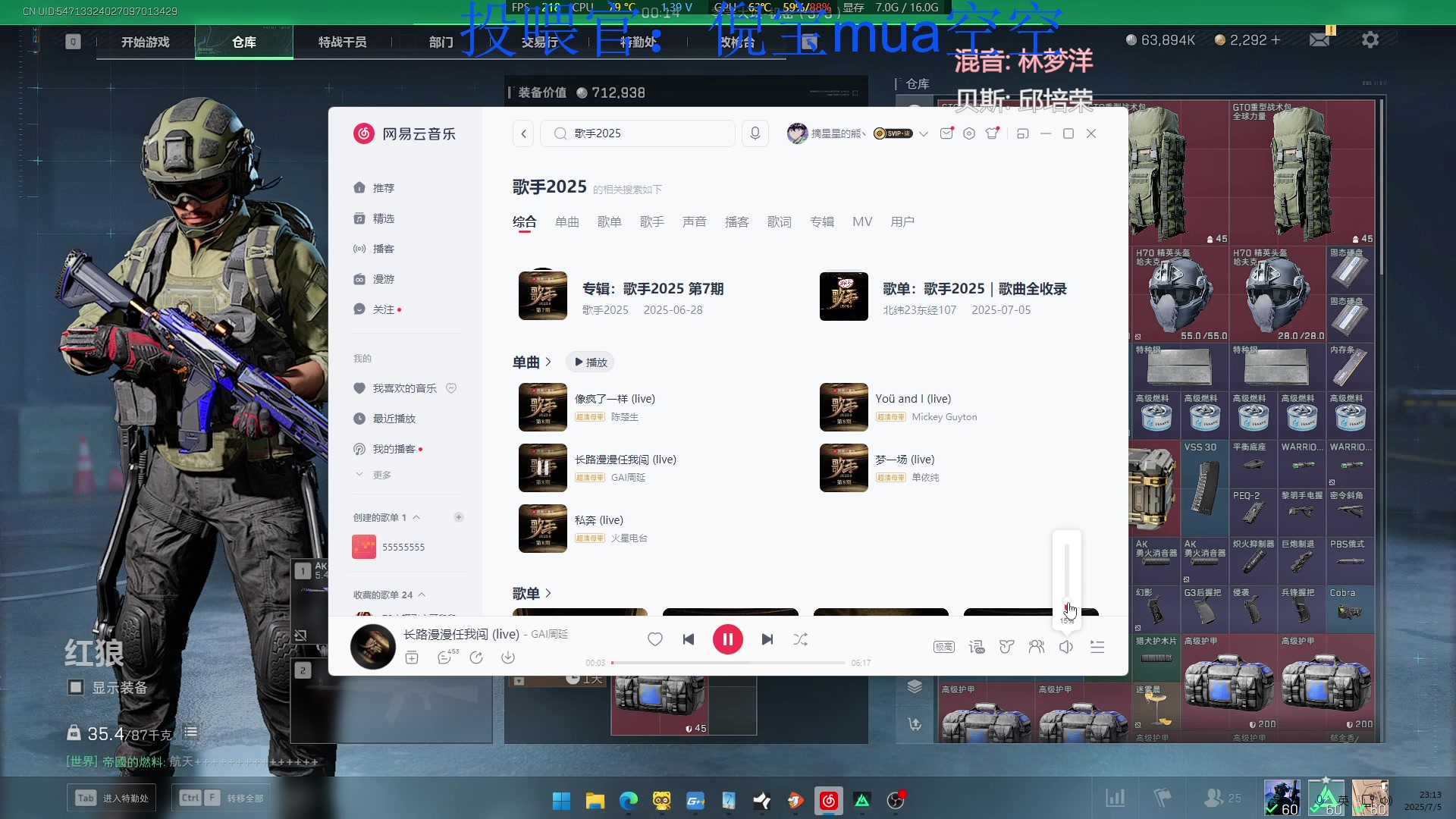Image resolution: width=1456 pixels, height=819 pixels.
Task: Create a new playlist with plus icon
Action: point(459,517)
